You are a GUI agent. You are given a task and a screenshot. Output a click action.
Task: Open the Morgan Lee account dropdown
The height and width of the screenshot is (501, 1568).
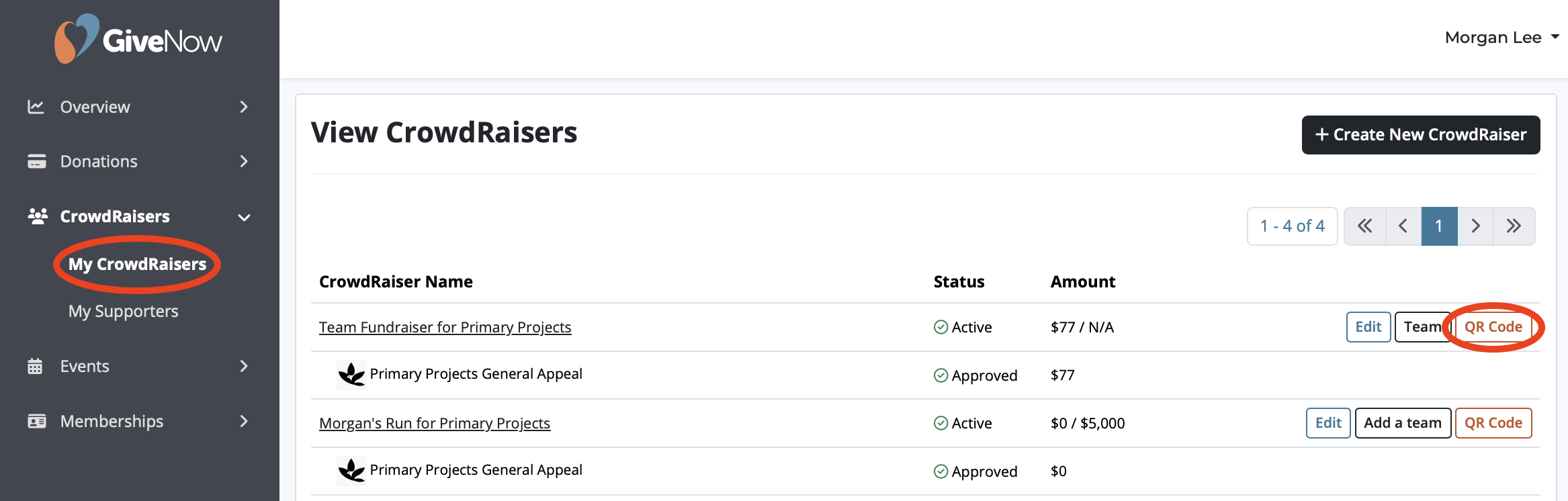1501,38
